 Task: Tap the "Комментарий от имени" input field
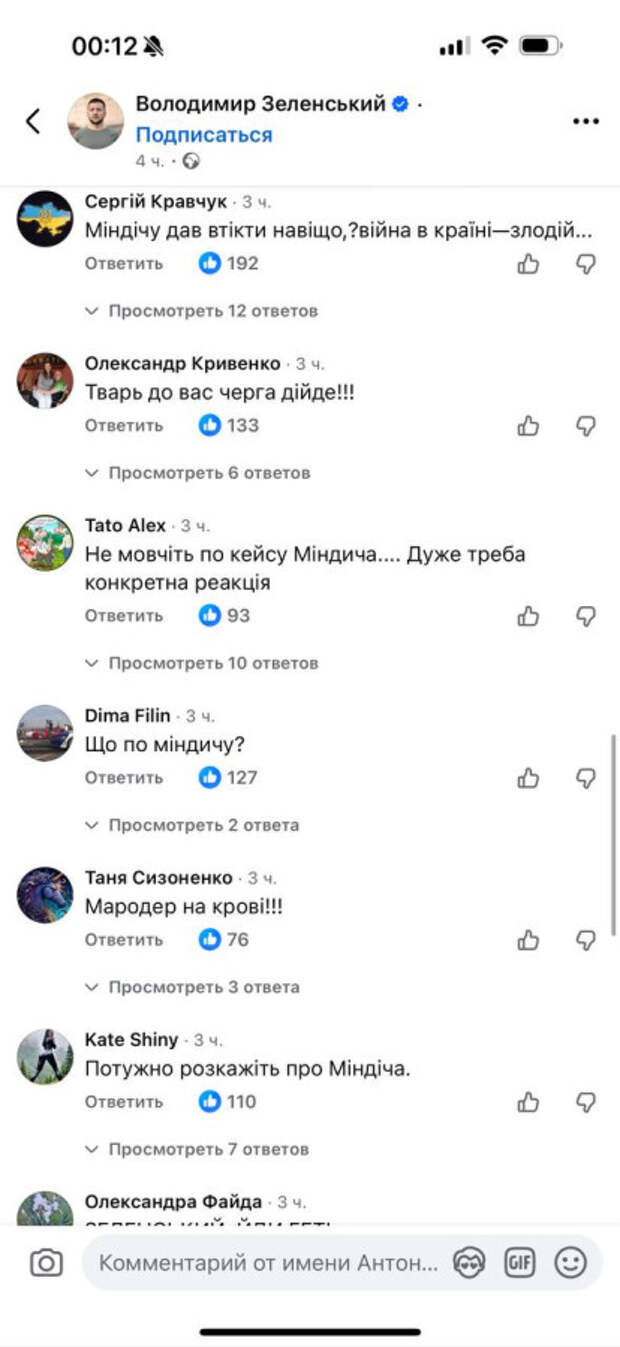point(270,1263)
